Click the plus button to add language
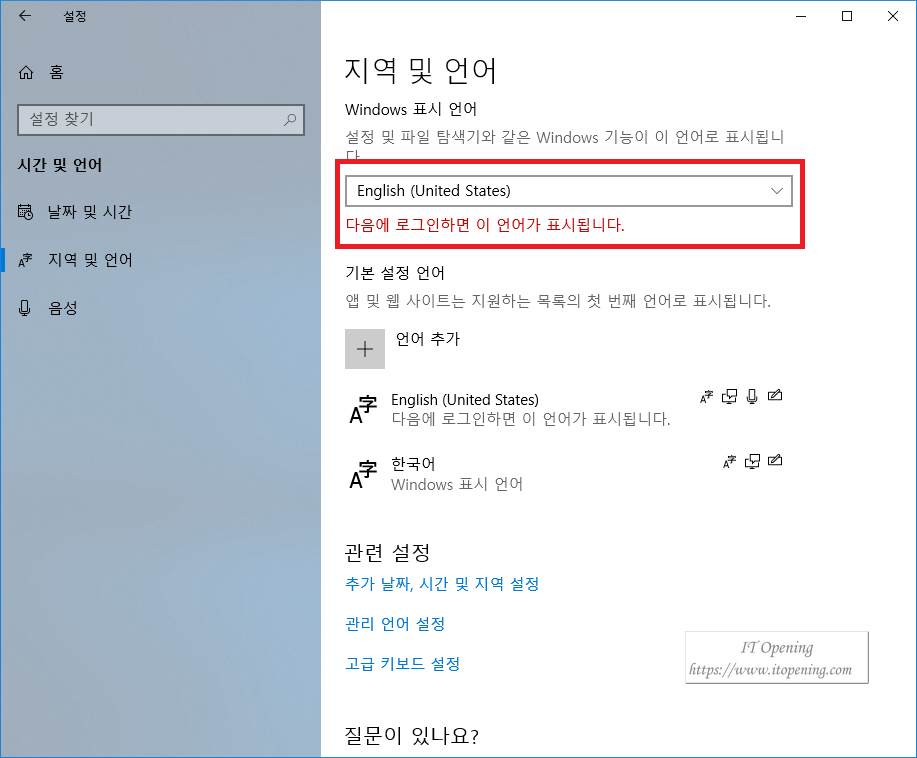This screenshot has height=758, width=917. pyautogui.click(x=365, y=349)
